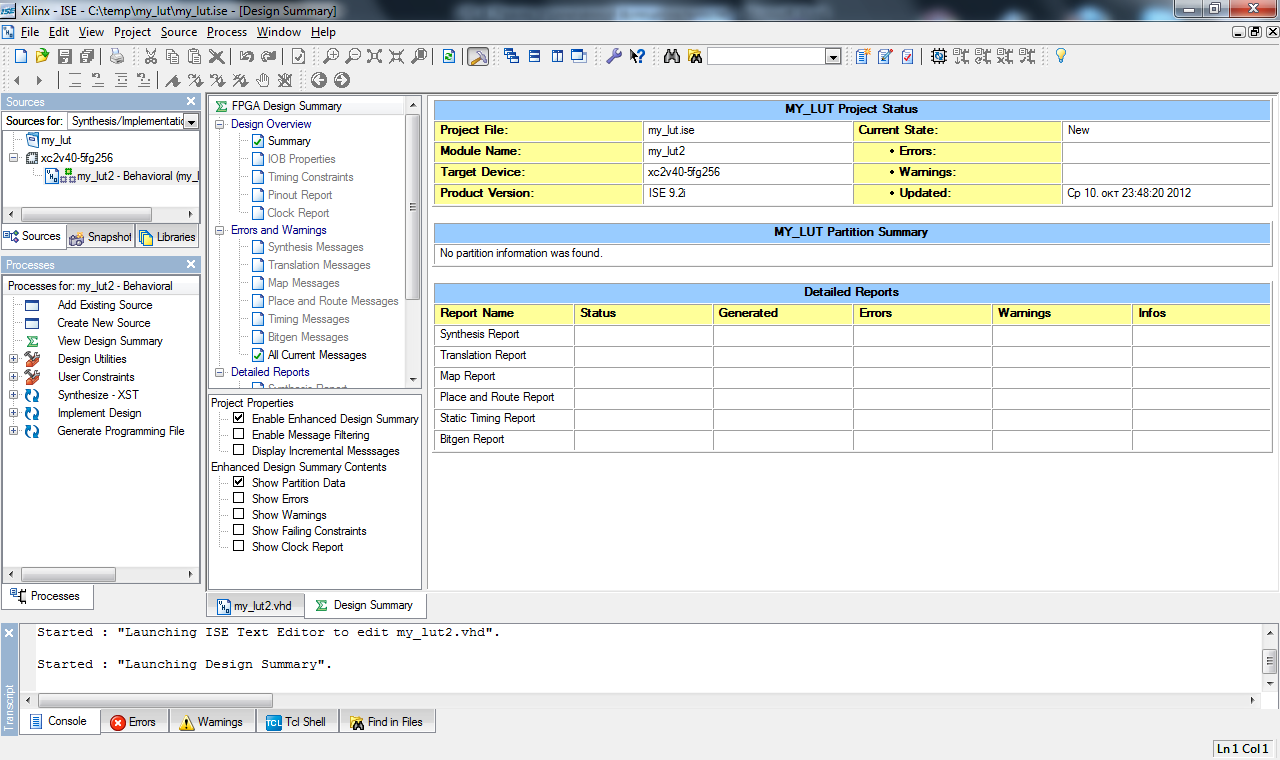This screenshot has height=760, width=1280.
Task: Click the Zoom Out magnifier icon
Action: point(353,57)
